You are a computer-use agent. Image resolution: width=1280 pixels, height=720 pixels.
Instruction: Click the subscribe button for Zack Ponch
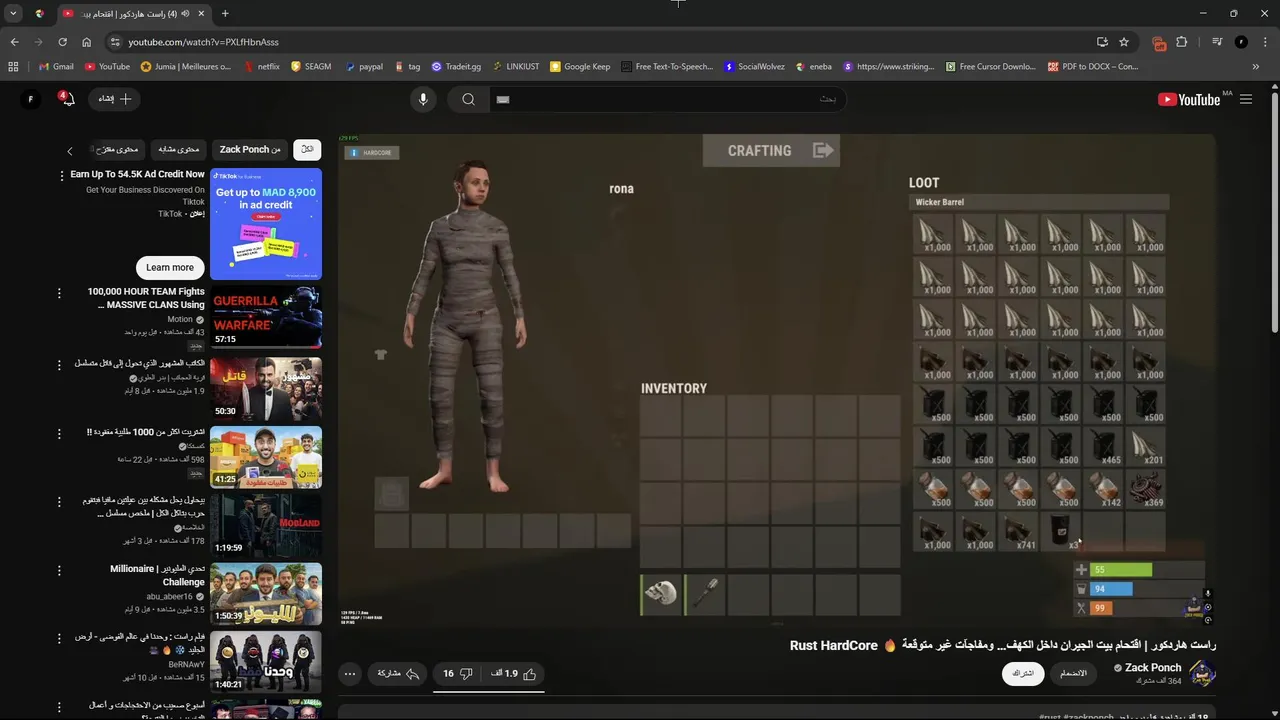coord(1023,673)
